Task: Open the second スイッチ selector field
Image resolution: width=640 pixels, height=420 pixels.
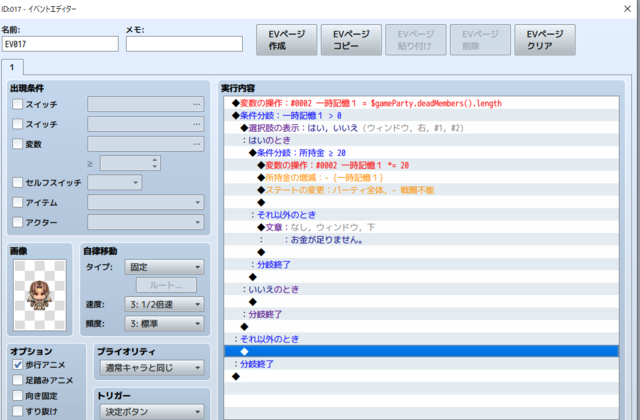Action: pyautogui.click(x=146, y=124)
